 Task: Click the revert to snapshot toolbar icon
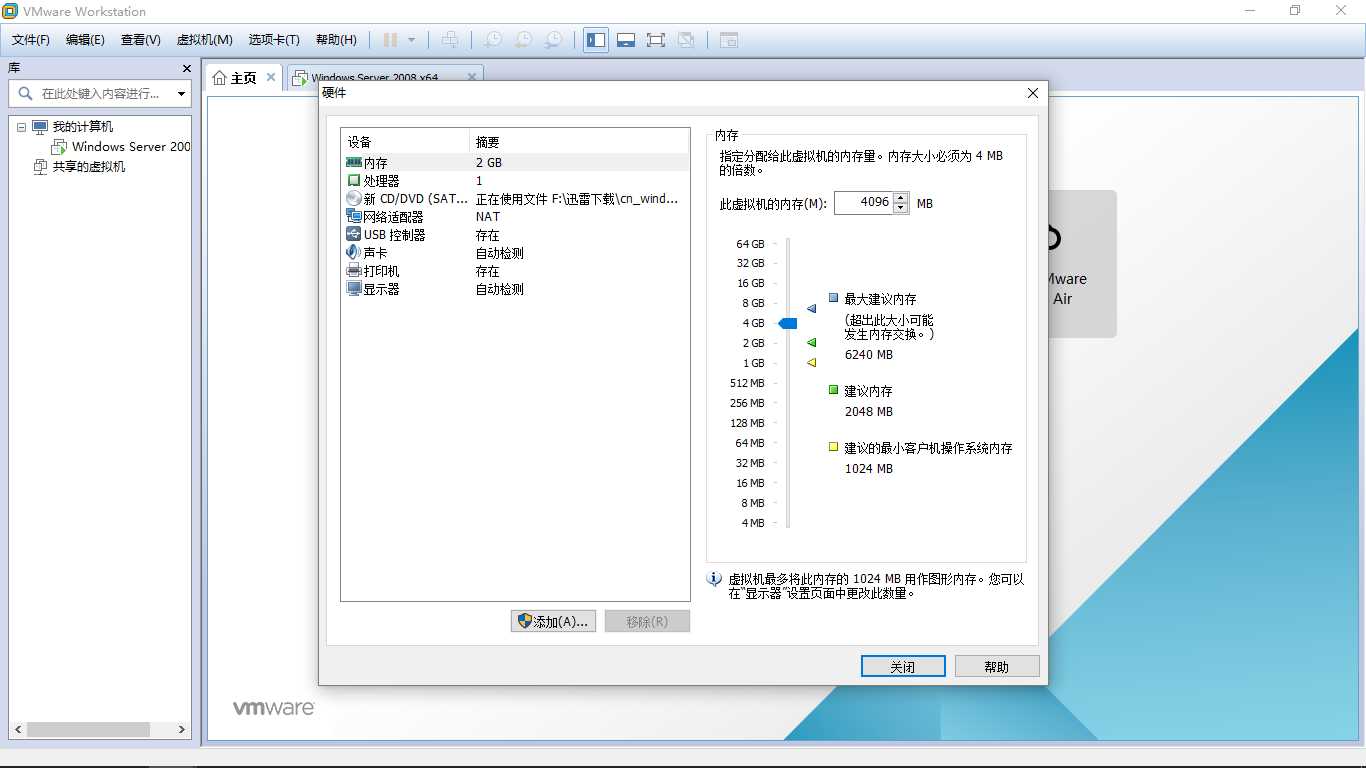[x=523, y=40]
